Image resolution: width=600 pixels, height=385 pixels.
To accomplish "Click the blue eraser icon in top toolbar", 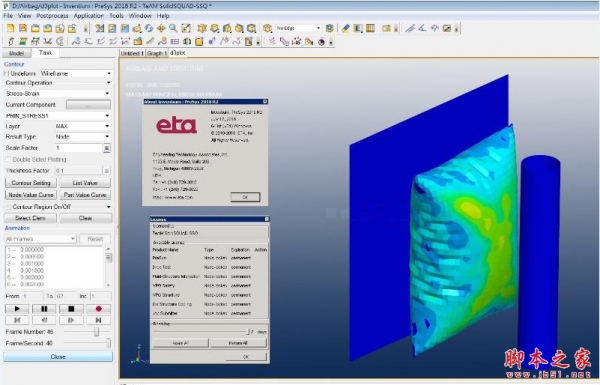I will click(x=346, y=28).
